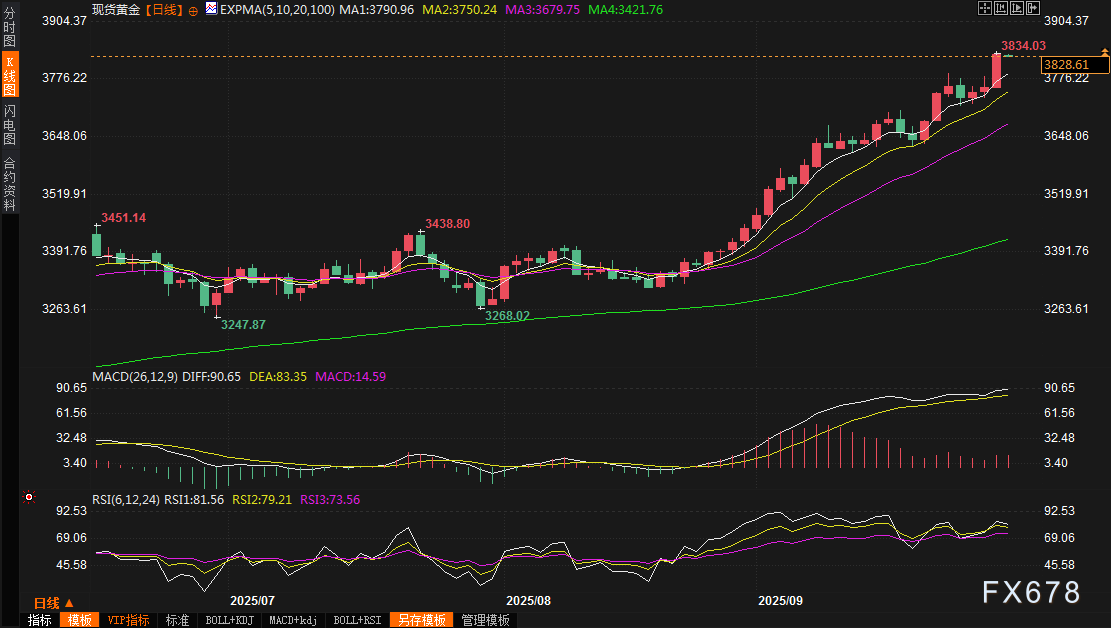Viewport: 1111px width, 628px height.
Task: Click the 另存模板 button
Action: click(420, 620)
